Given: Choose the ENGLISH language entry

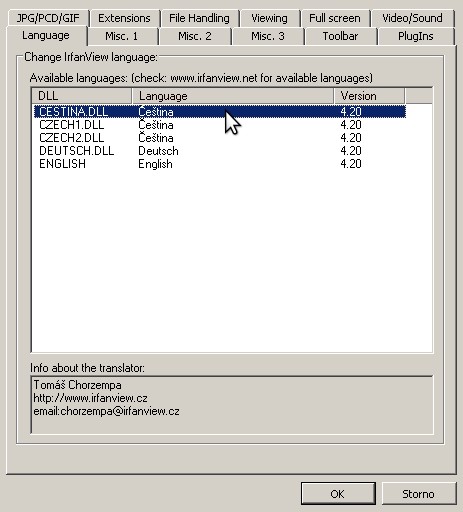Looking at the screenshot, I should pos(220,164).
